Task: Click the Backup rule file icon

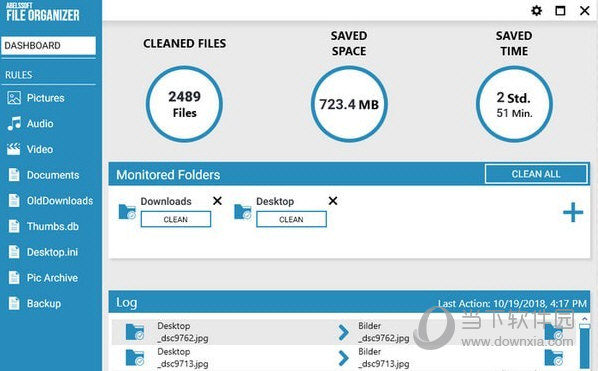Action: 14,304
